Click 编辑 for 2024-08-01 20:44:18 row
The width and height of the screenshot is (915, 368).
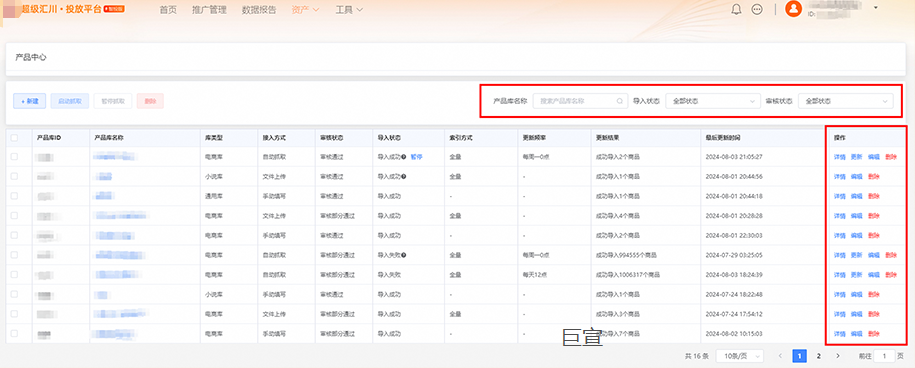pos(857,196)
